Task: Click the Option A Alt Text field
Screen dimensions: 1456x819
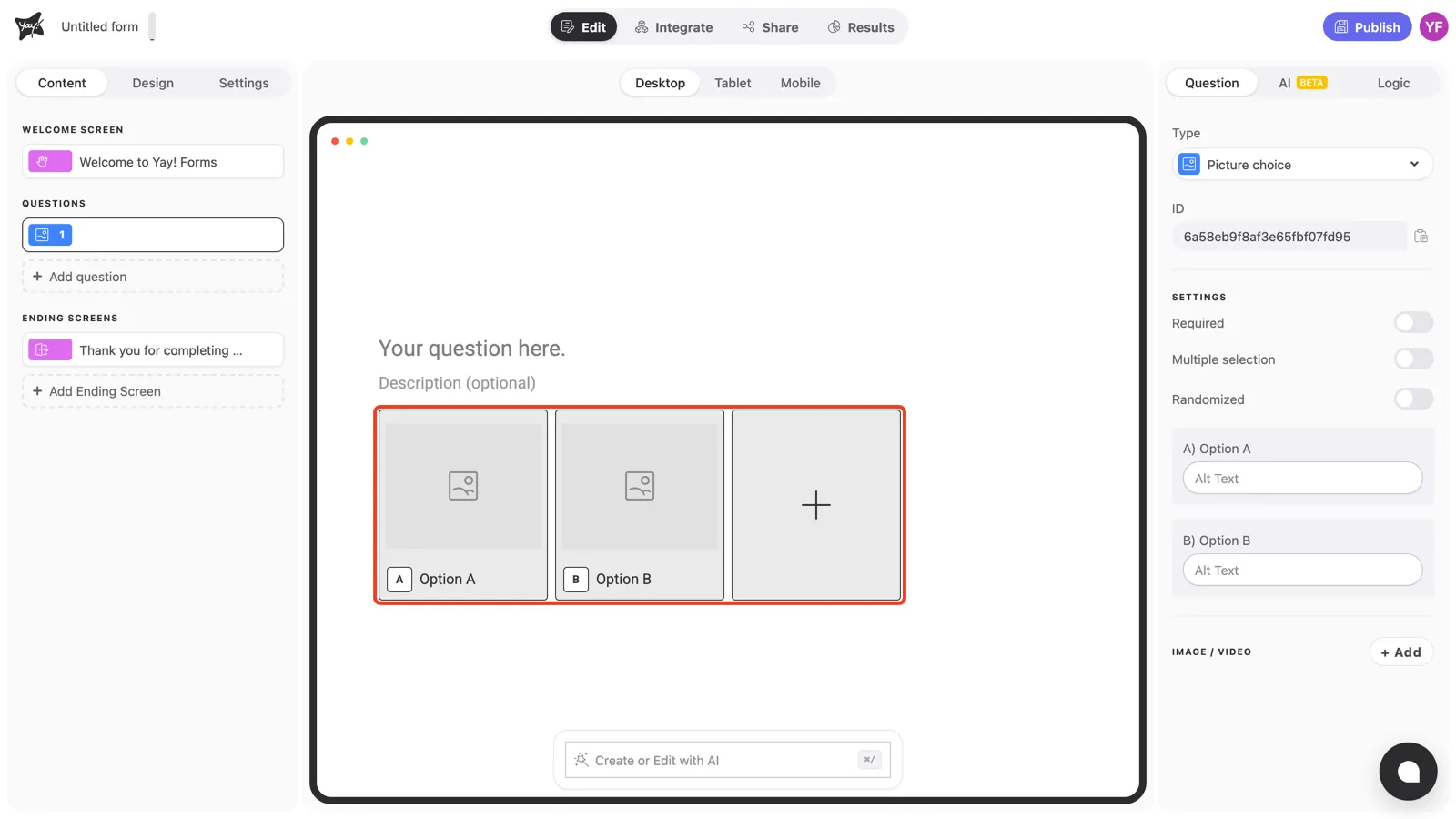Action: [1302, 479]
